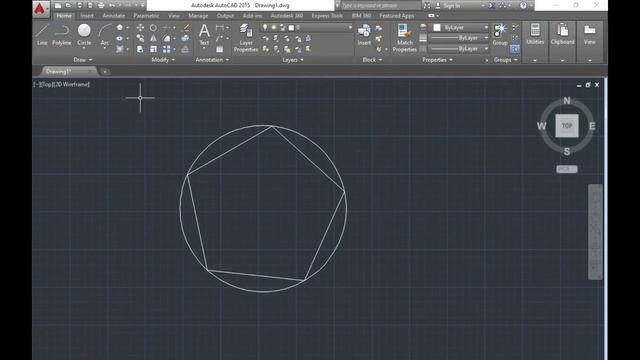Click the new drawing tab plus button
This screenshot has width=640, height=360.
[x=105, y=71]
